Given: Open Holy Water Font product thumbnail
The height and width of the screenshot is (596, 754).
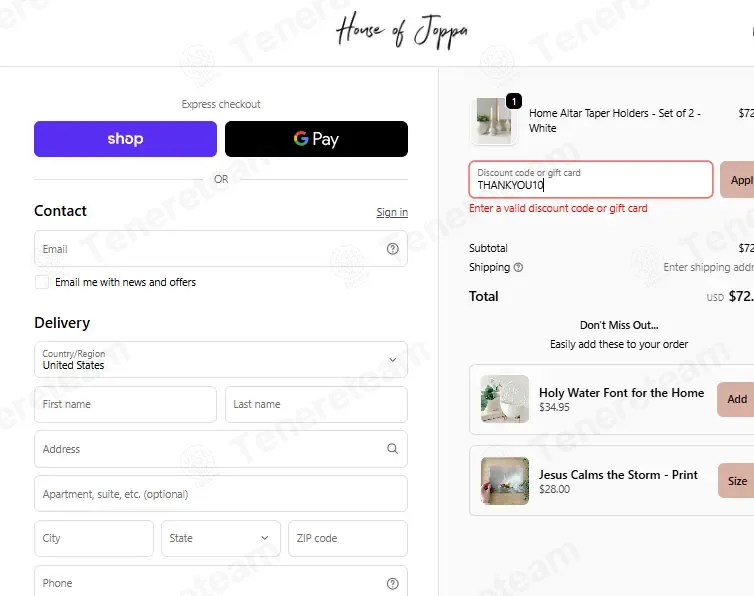Looking at the screenshot, I should tap(505, 399).
